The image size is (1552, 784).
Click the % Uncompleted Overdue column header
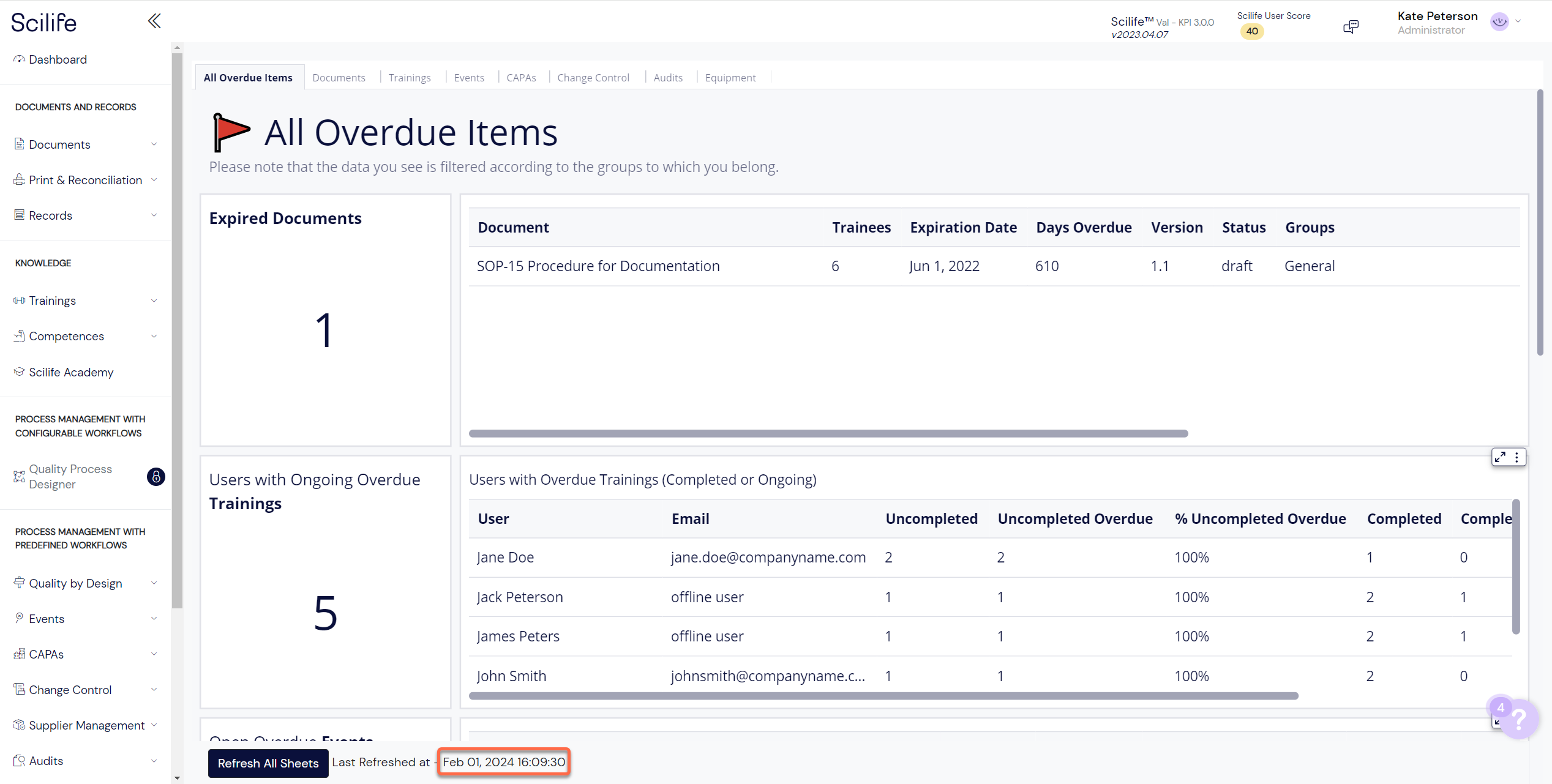pos(1260,519)
